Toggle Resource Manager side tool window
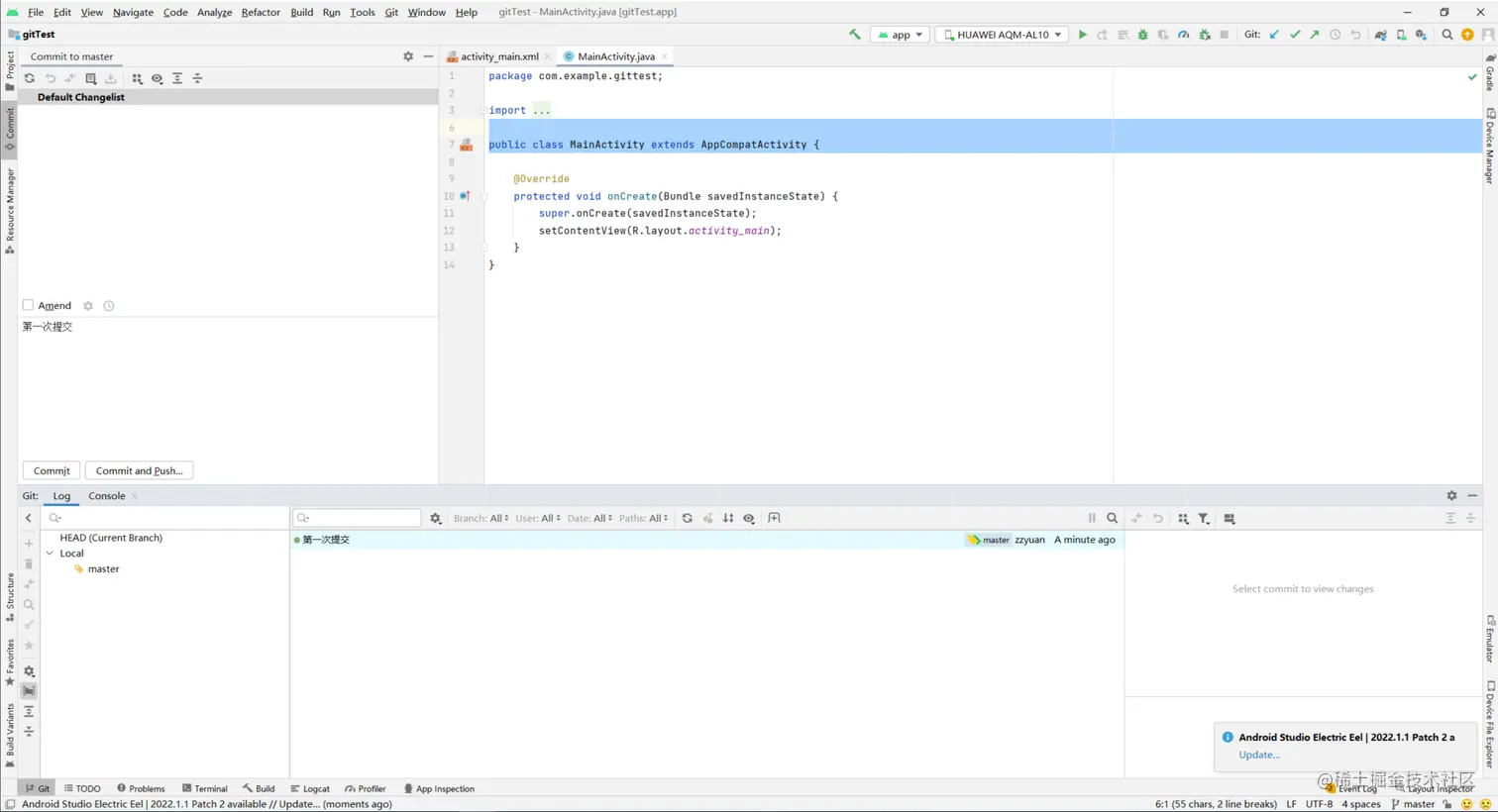This screenshot has height=812, width=1498. 10,211
